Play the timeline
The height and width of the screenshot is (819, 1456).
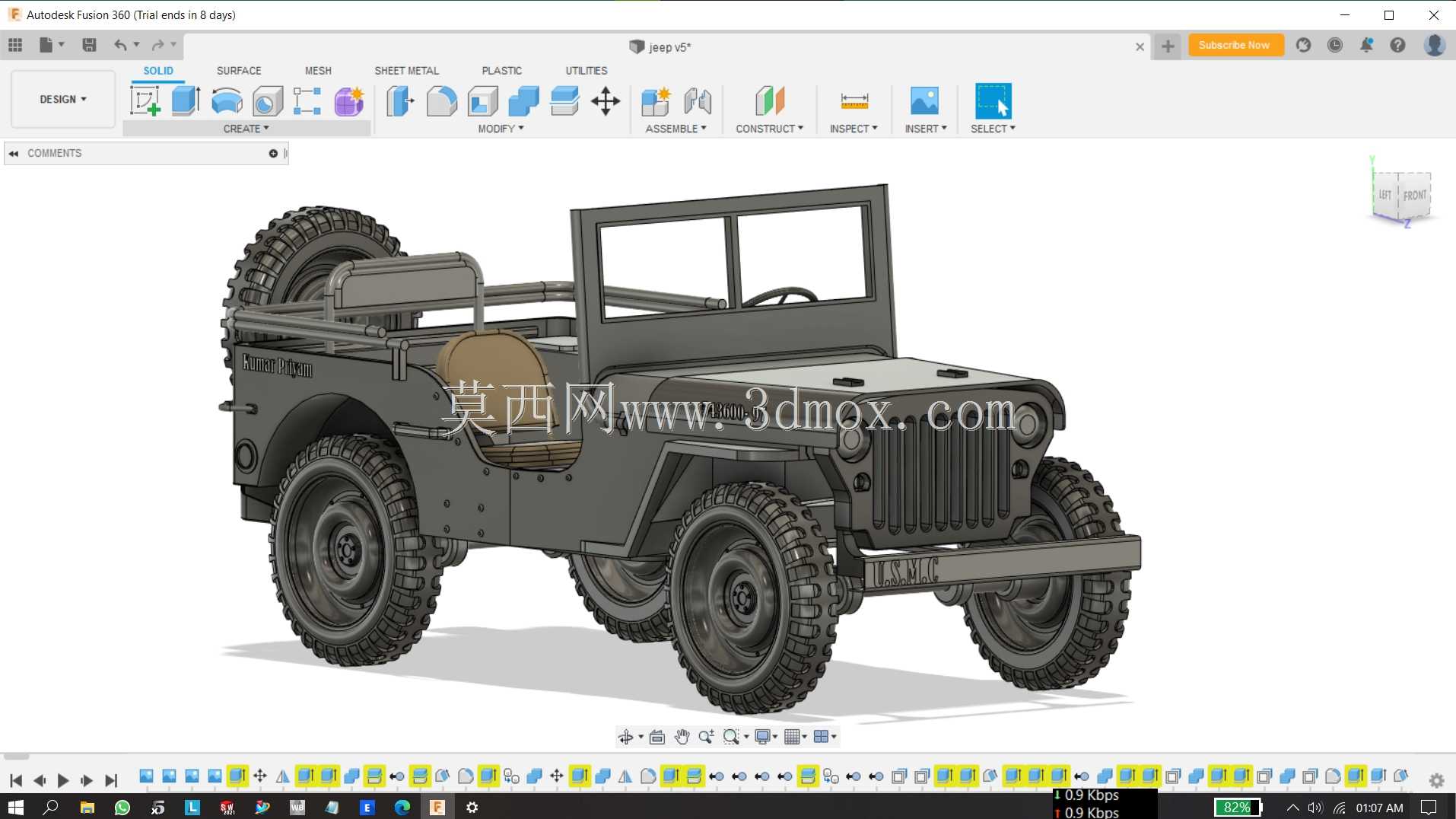click(63, 780)
